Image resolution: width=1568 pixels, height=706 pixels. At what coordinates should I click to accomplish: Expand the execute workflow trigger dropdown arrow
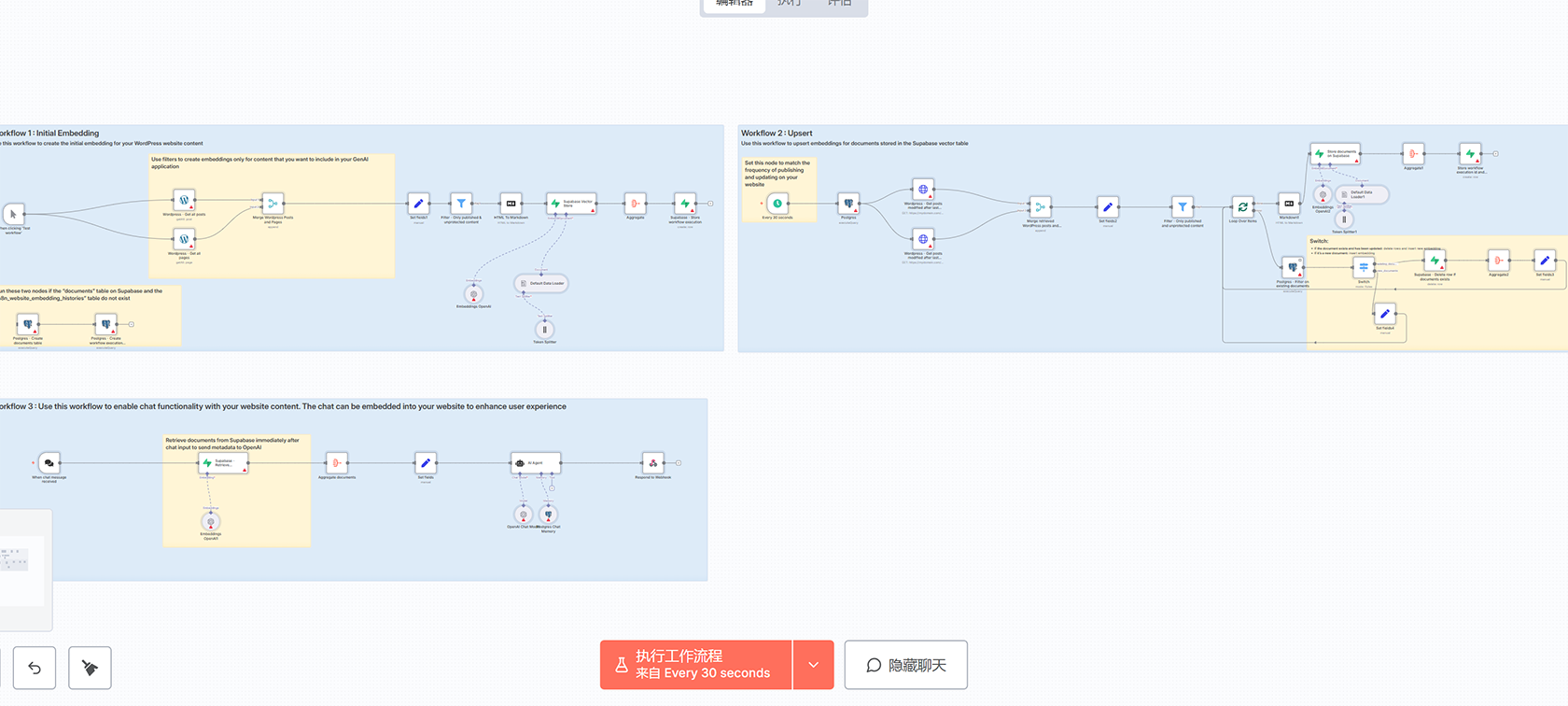pos(813,665)
